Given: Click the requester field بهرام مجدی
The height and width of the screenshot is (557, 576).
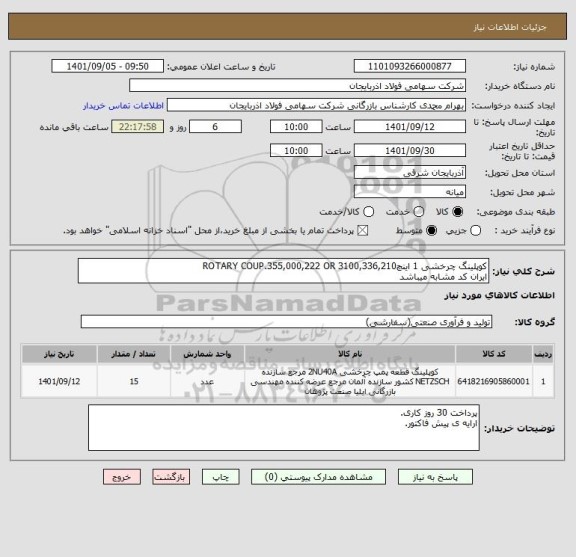Looking at the screenshot, I should (316, 106).
